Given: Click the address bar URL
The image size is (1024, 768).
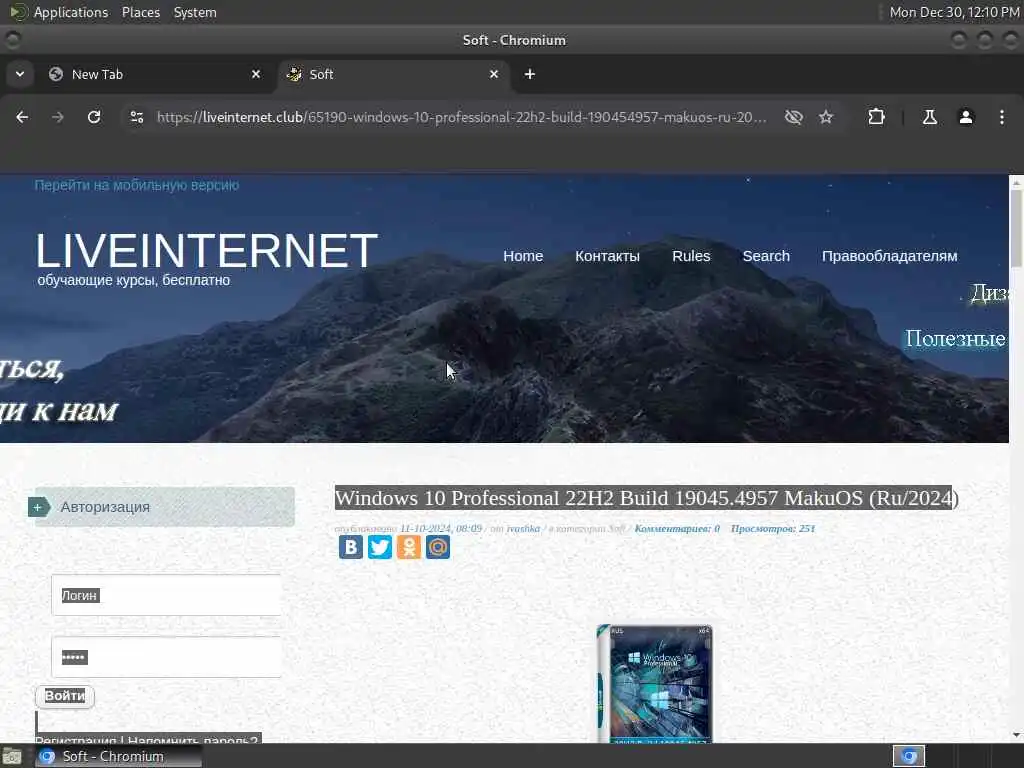Looking at the screenshot, I should coord(461,117).
